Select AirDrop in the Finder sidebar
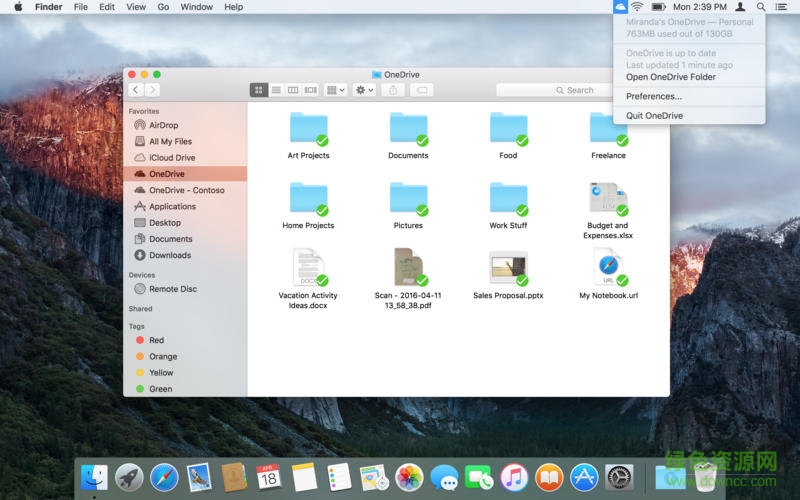The height and width of the screenshot is (500, 800). click(x=163, y=125)
